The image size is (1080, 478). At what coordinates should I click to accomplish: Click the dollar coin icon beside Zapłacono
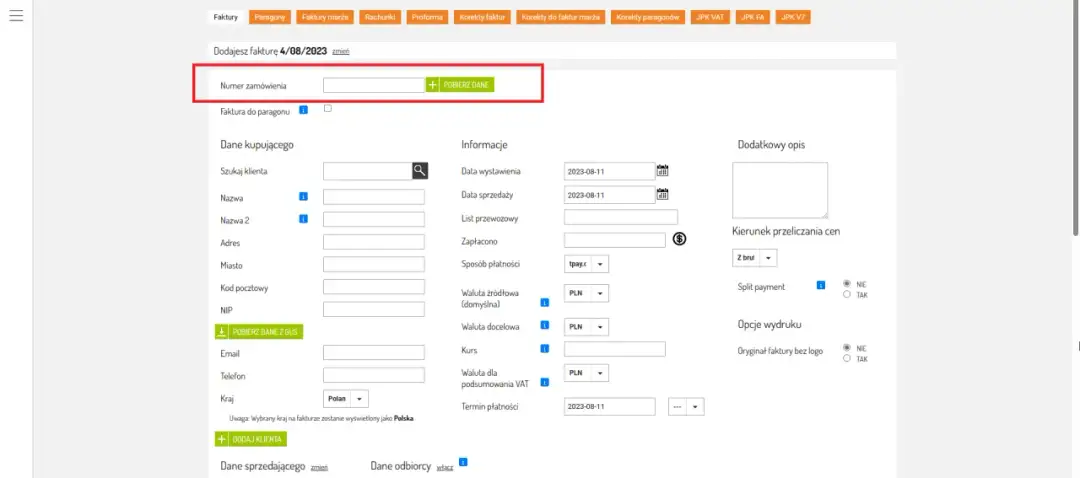(x=679, y=239)
